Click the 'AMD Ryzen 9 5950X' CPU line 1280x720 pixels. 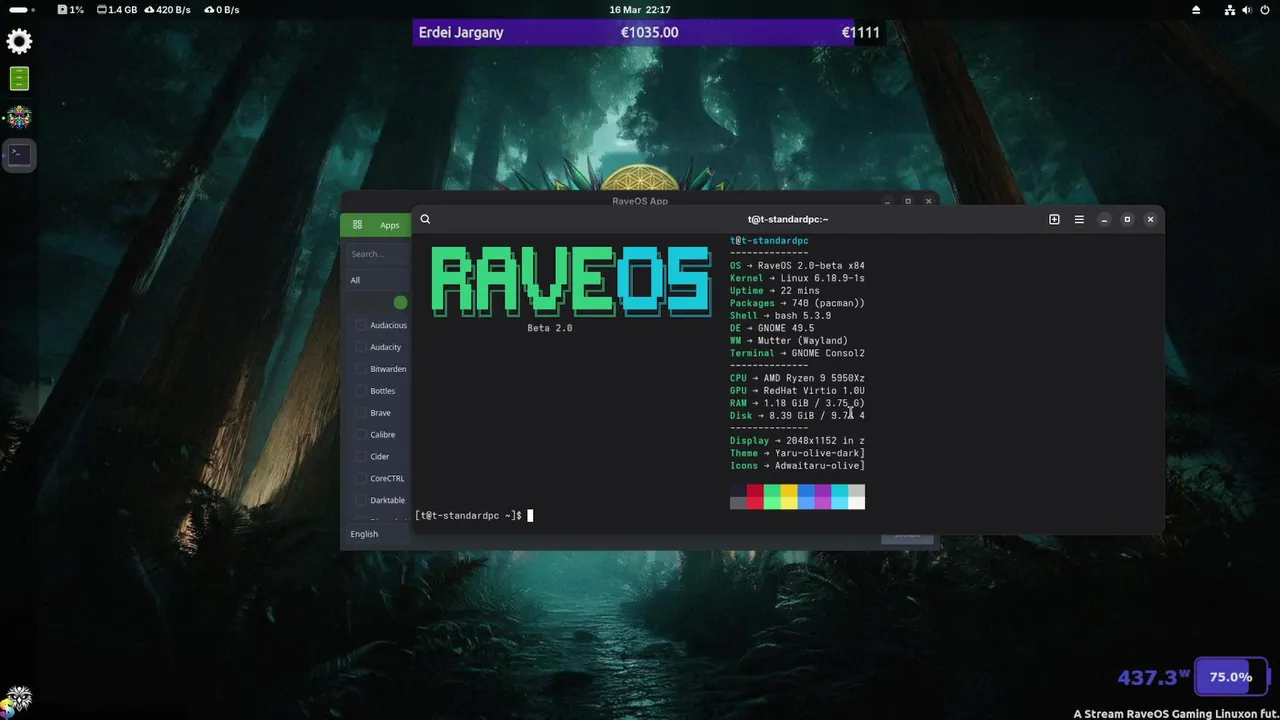[x=797, y=378]
